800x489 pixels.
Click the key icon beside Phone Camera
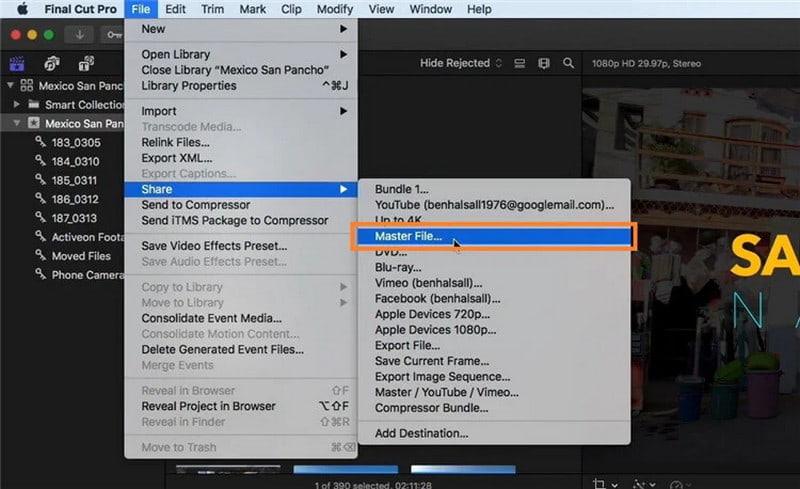tap(40, 274)
